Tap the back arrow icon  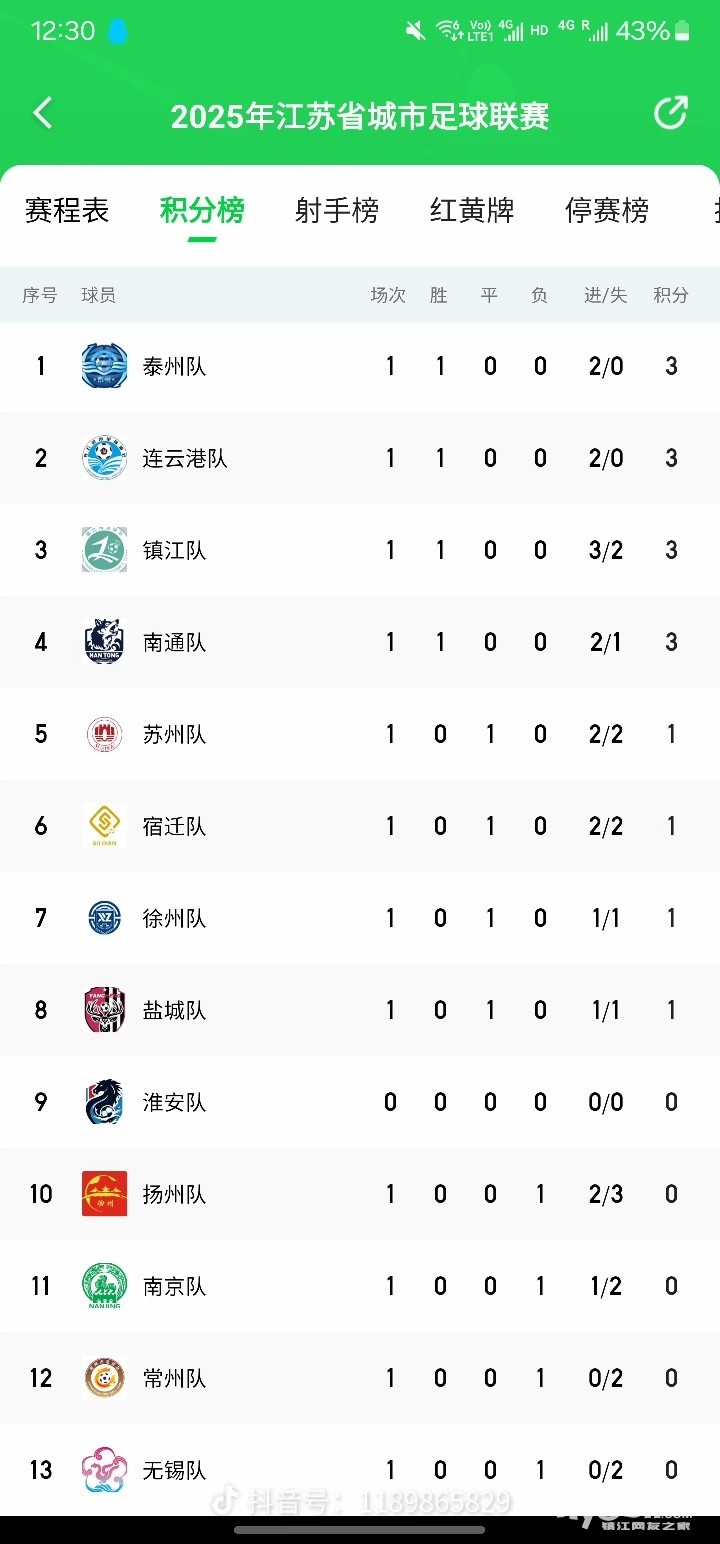pos(42,113)
